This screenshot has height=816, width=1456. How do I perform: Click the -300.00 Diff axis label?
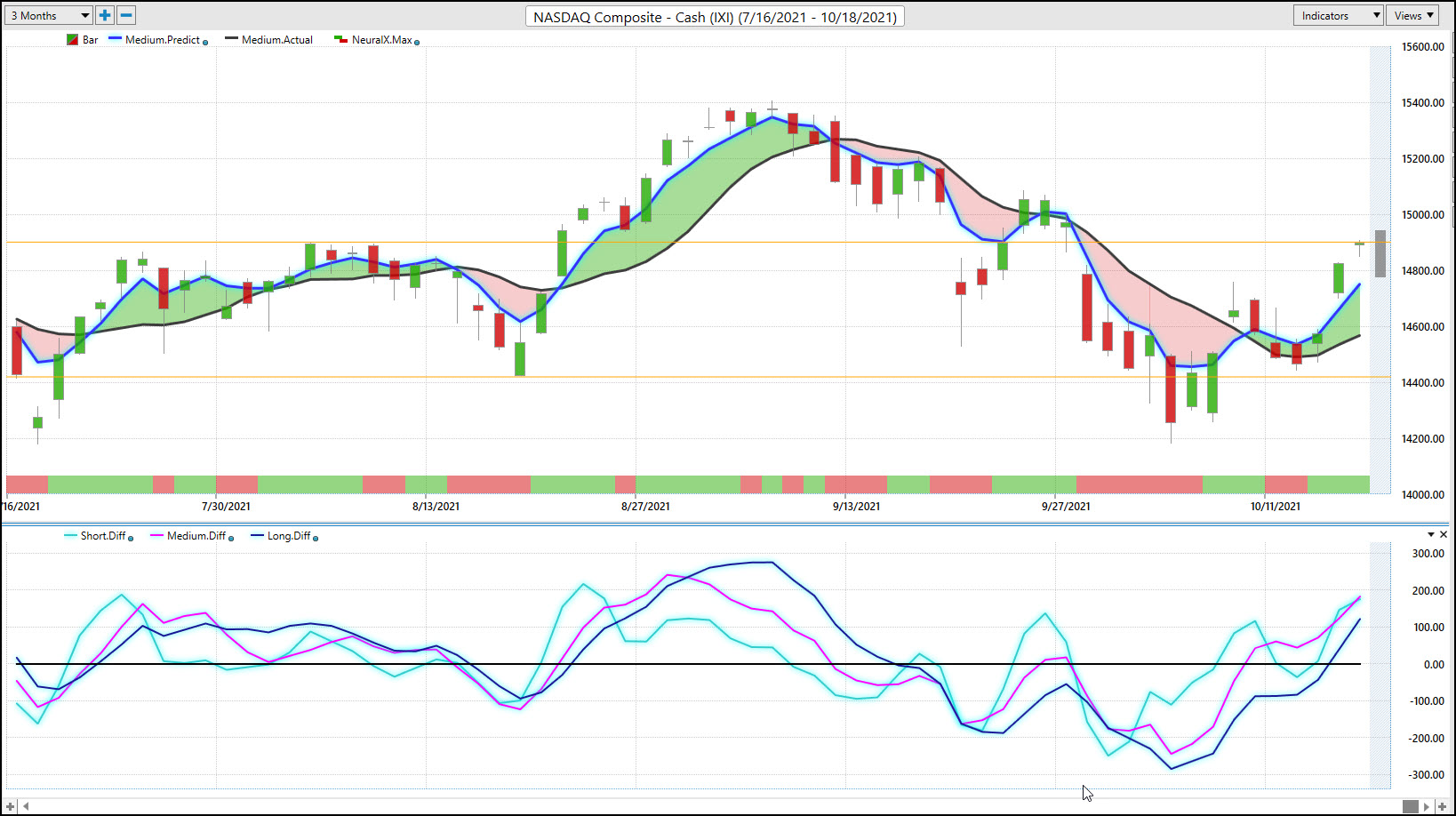(x=1427, y=775)
